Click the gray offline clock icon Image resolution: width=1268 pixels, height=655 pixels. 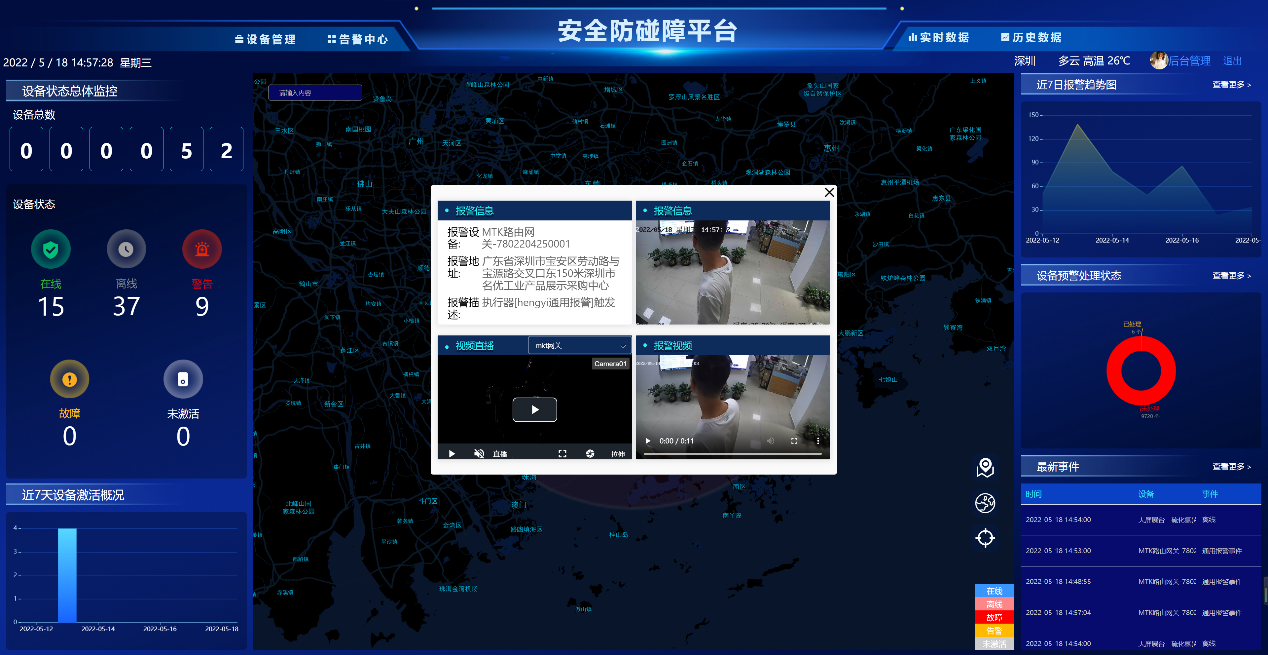(x=126, y=249)
